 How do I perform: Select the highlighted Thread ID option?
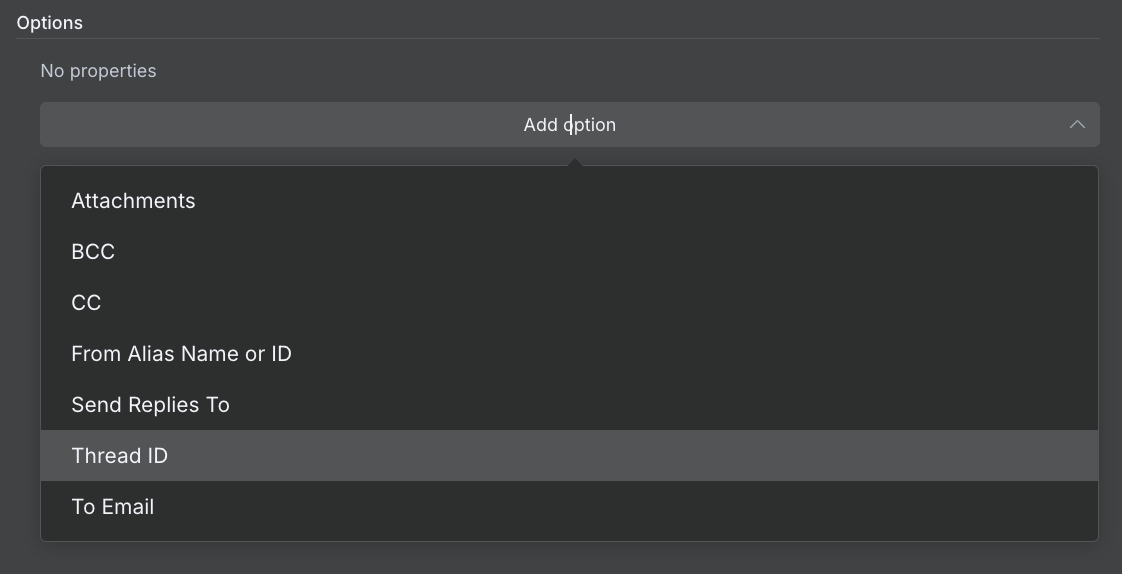pyautogui.click(x=119, y=456)
